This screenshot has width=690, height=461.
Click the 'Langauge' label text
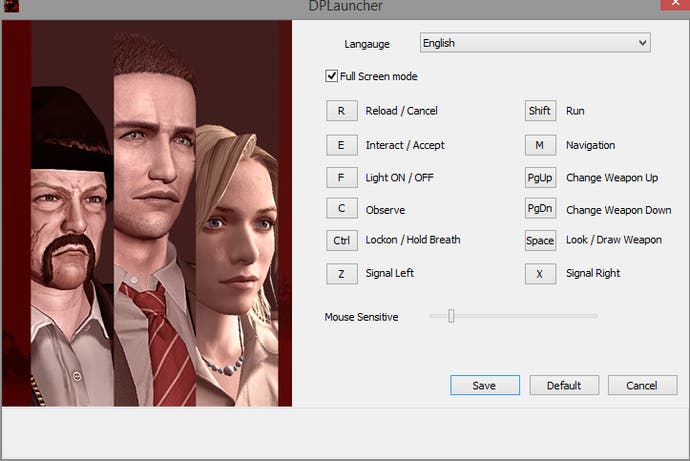[367, 44]
